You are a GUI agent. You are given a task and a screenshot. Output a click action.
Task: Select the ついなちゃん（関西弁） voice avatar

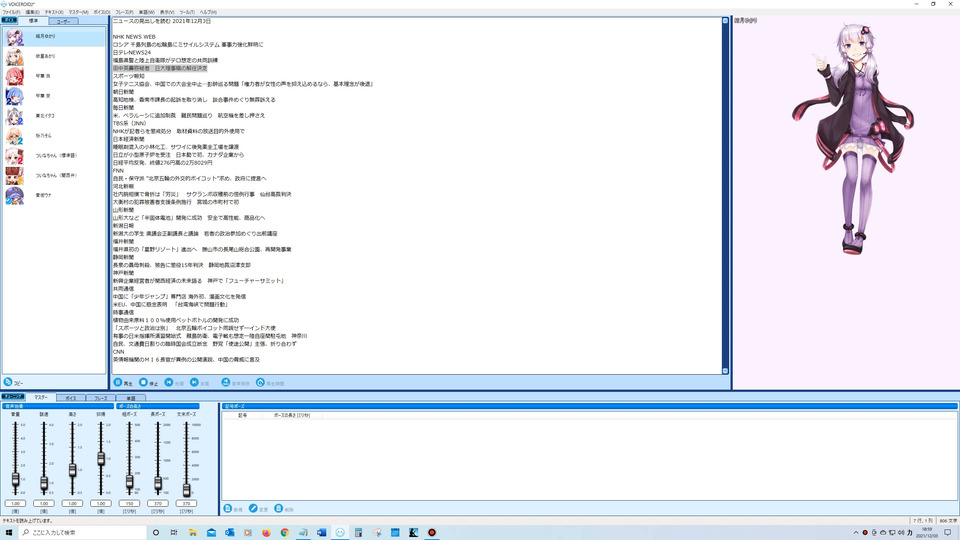tap(14, 176)
